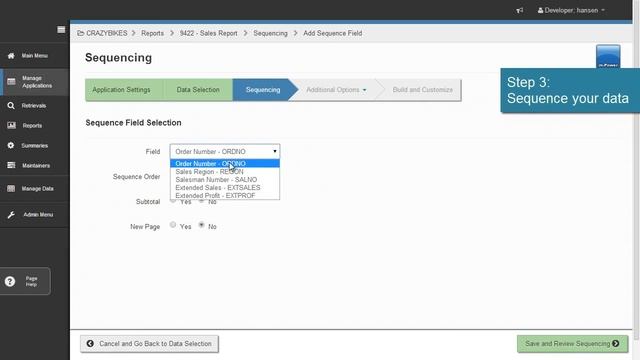
Task: Click the Sequence Order label
Action: click(x=136, y=177)
